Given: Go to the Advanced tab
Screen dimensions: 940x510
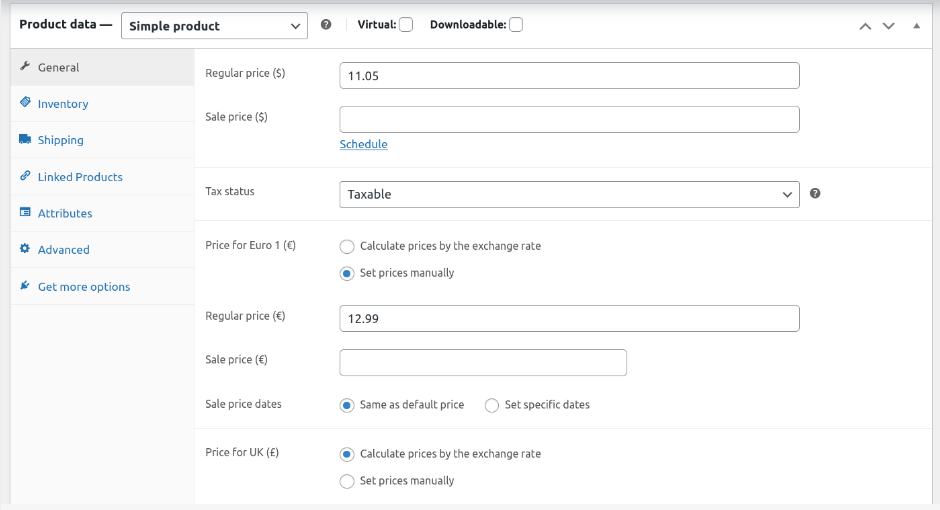Looking at the screenshot, I should click(102, 250).
